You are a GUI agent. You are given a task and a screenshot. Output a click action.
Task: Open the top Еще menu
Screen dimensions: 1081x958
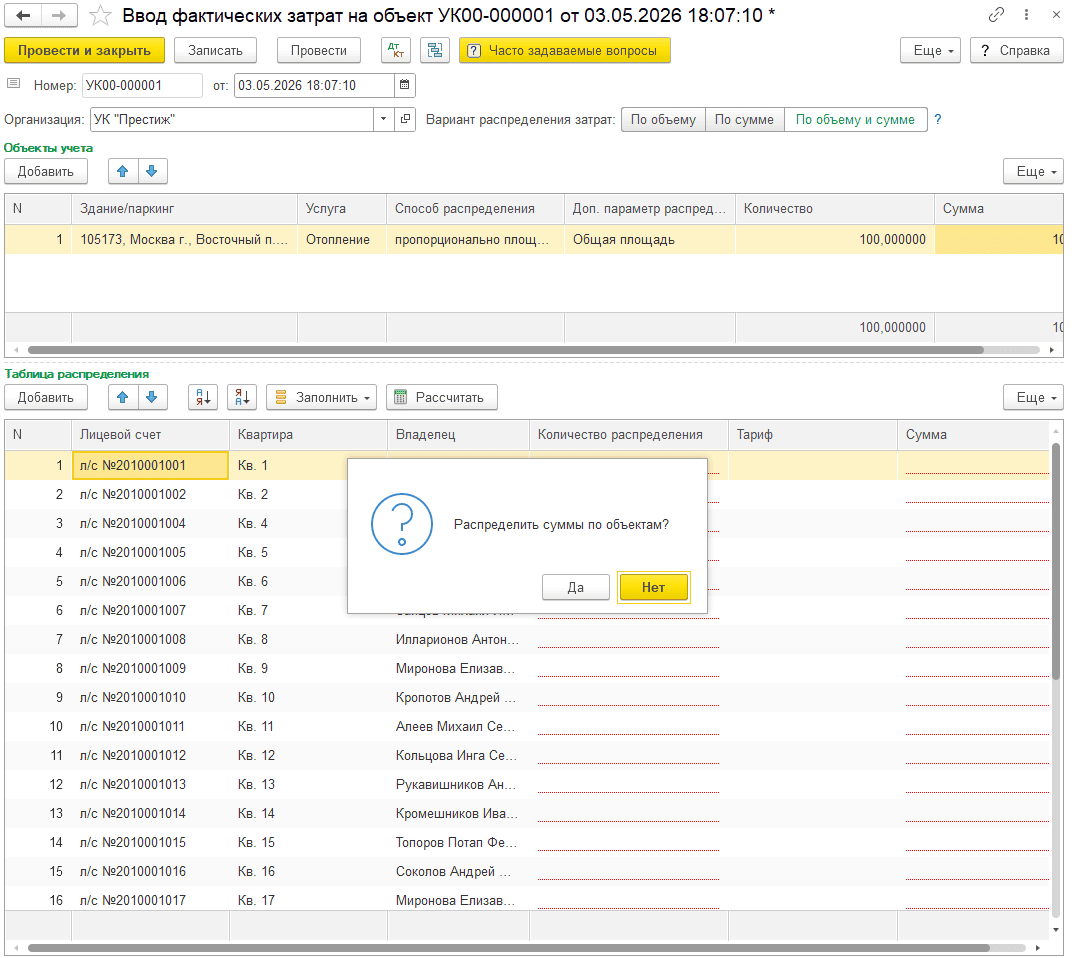(x=930, y=50)
